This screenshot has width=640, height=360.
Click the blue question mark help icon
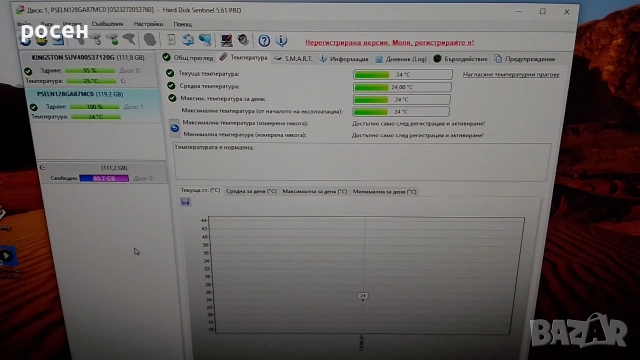coord(264,40)
